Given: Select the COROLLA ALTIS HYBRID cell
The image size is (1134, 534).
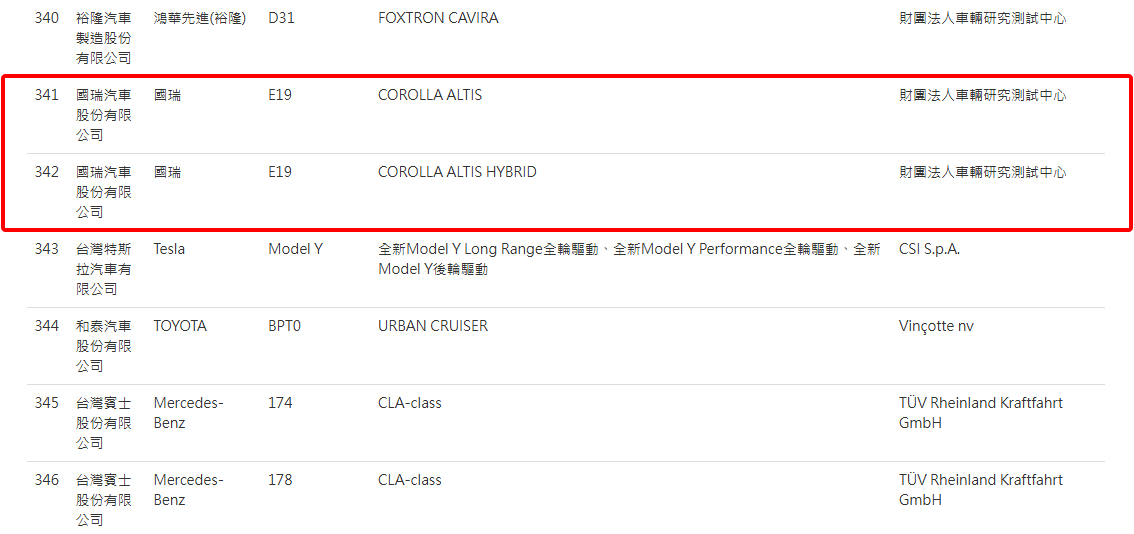Looking at the screenshot, I should (457, 172).
